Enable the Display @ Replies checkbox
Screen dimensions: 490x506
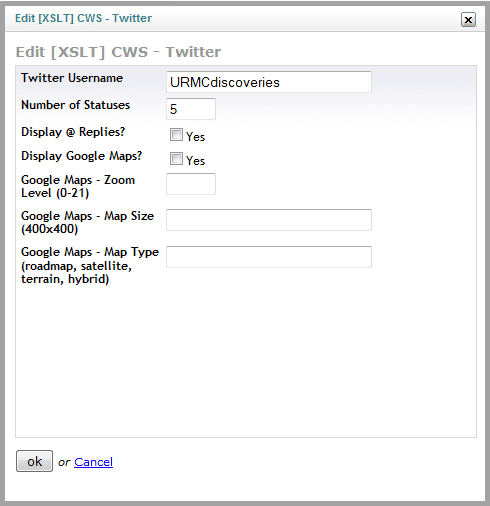click(x=176, y=135)
